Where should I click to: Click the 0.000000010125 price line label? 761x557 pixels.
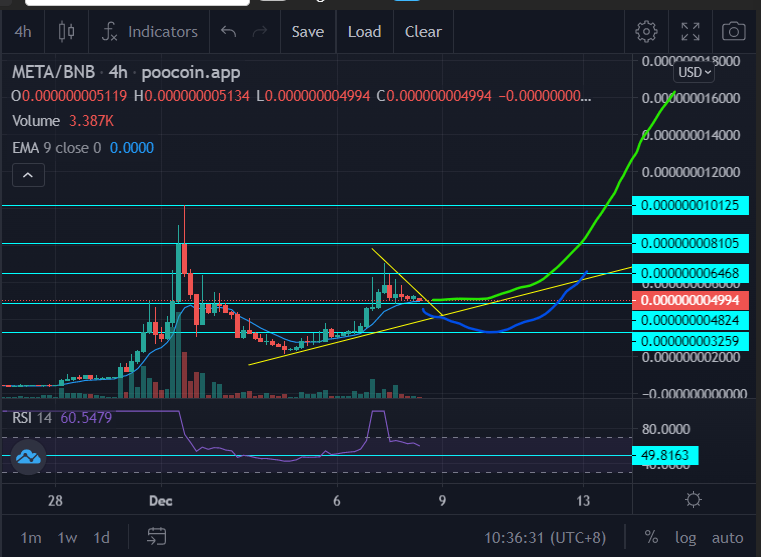tap(690, 205)
